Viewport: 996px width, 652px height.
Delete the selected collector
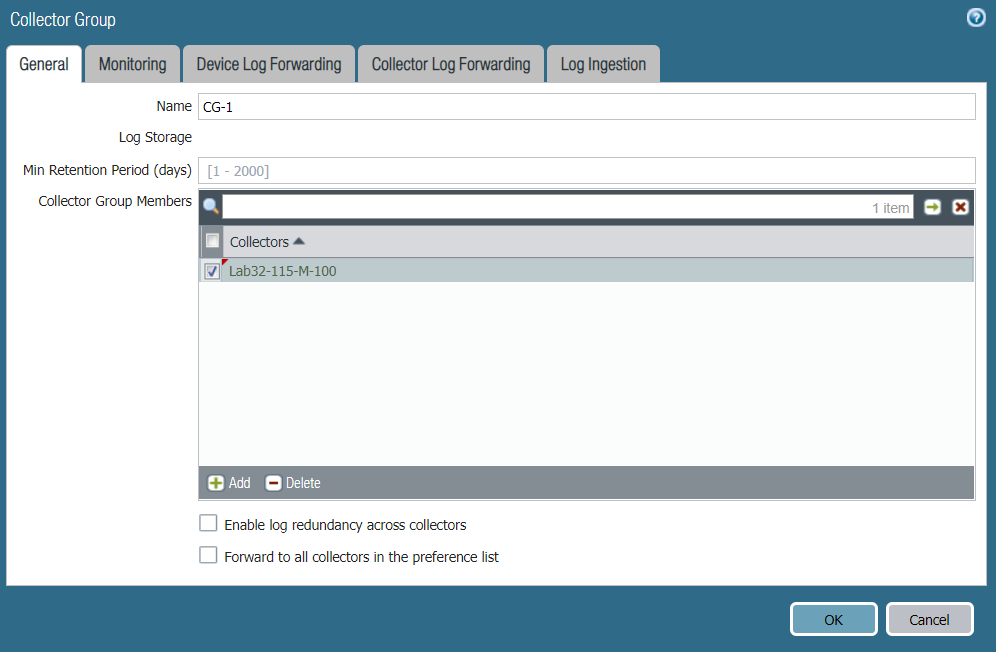tap(293, 483)
